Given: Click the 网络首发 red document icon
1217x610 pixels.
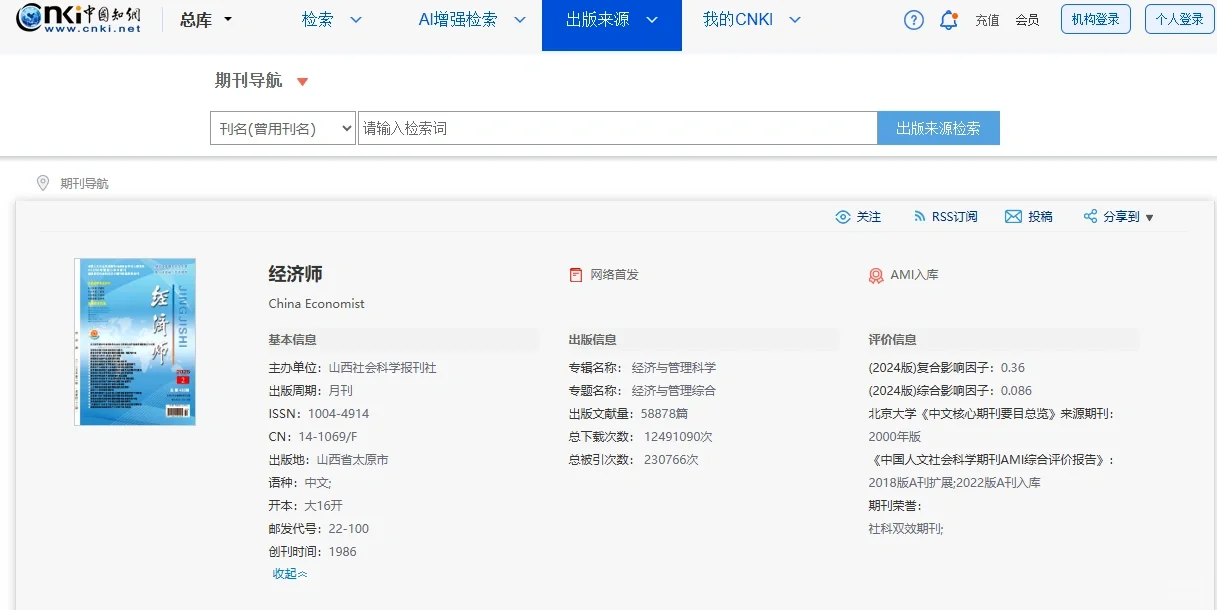Looking at the screenshot, I should (576, 275).
